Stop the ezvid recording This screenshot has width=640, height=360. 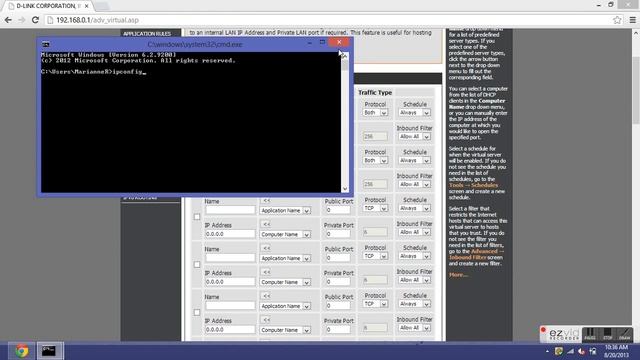[x=608, y=334]
